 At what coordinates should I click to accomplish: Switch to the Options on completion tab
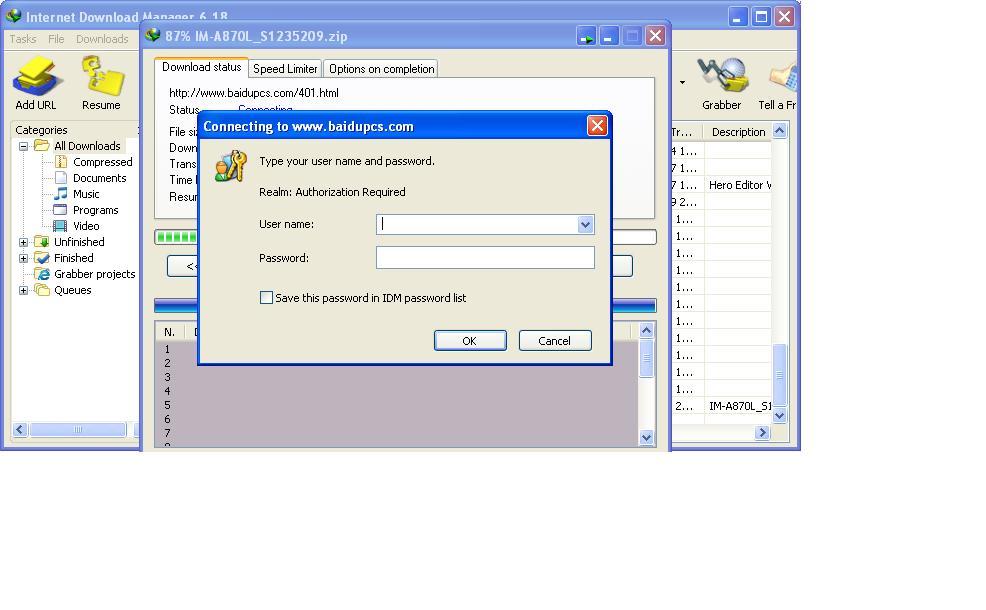tap(382, 69)
